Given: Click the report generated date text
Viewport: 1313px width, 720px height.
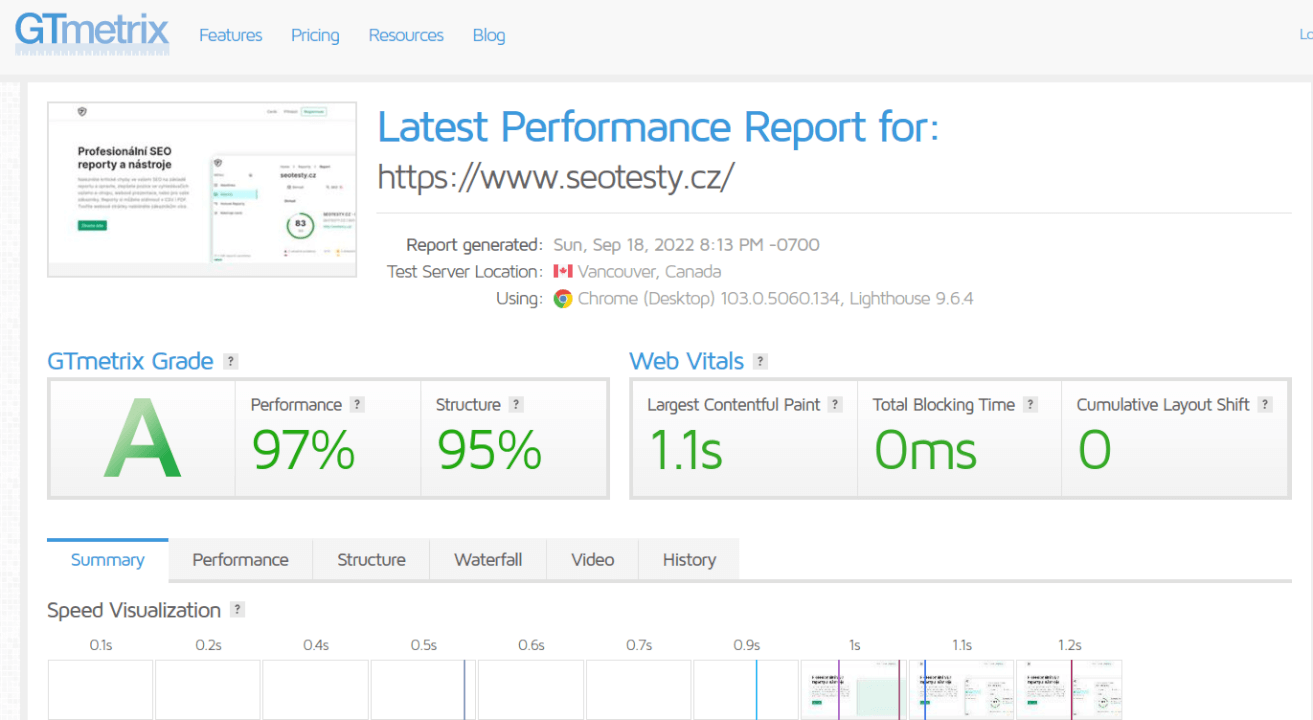Looking at the screenshot, I should pos(686,245).
